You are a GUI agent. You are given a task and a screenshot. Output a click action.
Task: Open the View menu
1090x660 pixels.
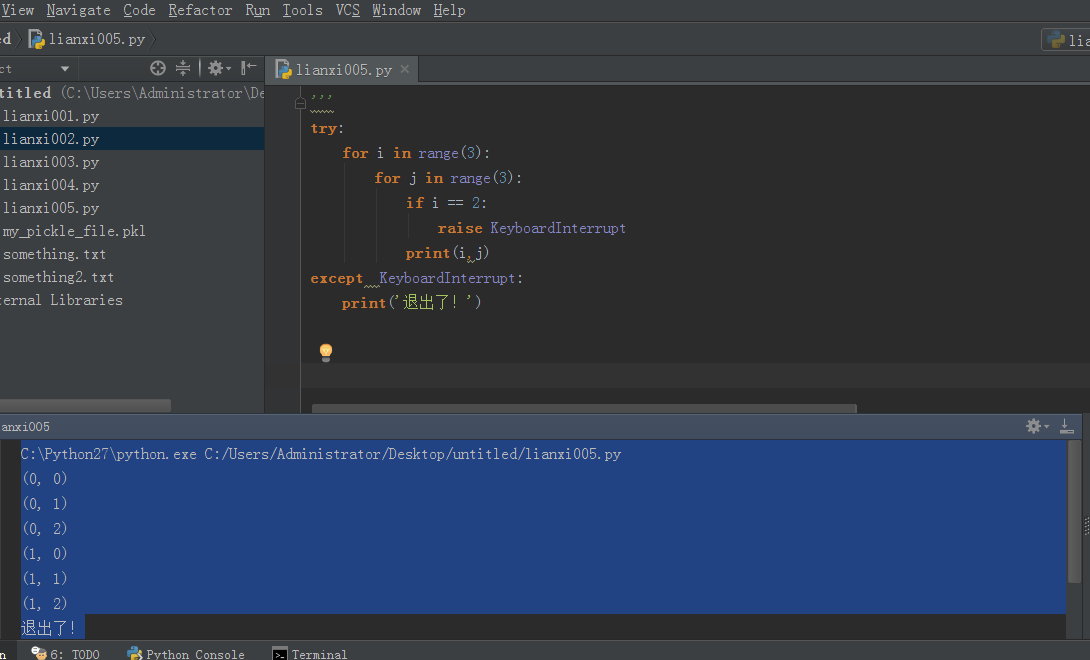[17, 10]
